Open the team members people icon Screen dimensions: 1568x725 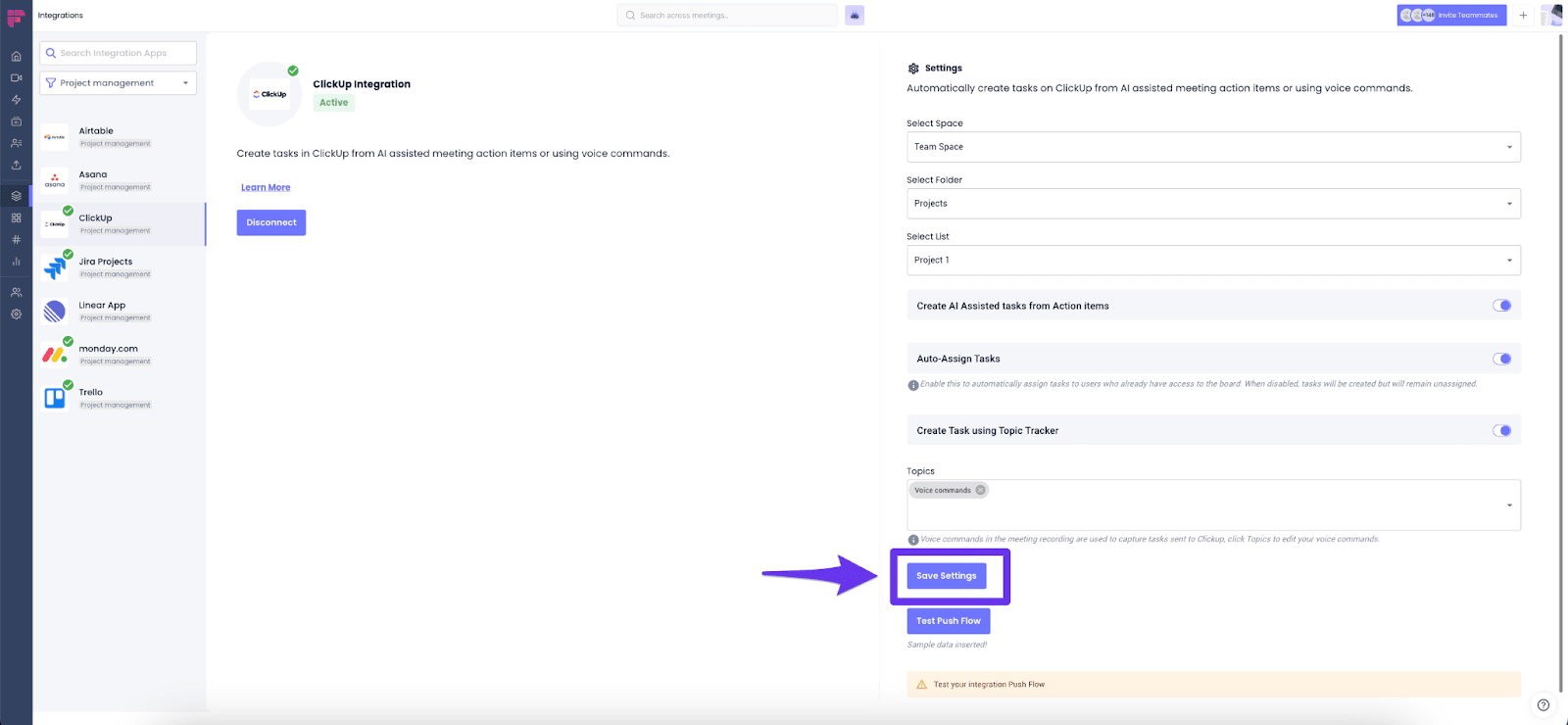pyautogui.click(x=16, y=292)
